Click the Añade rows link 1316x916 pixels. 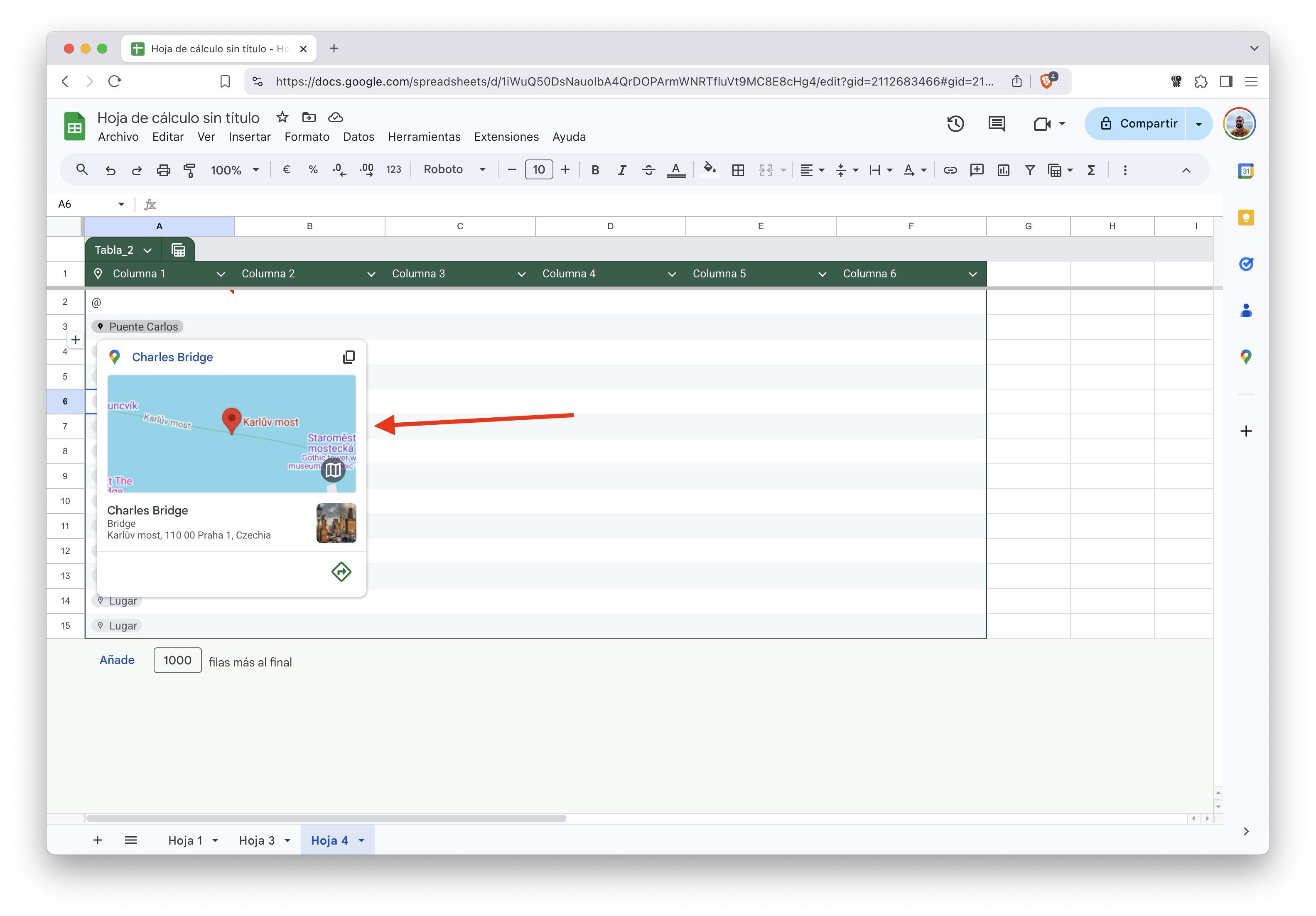pos(117,660)
